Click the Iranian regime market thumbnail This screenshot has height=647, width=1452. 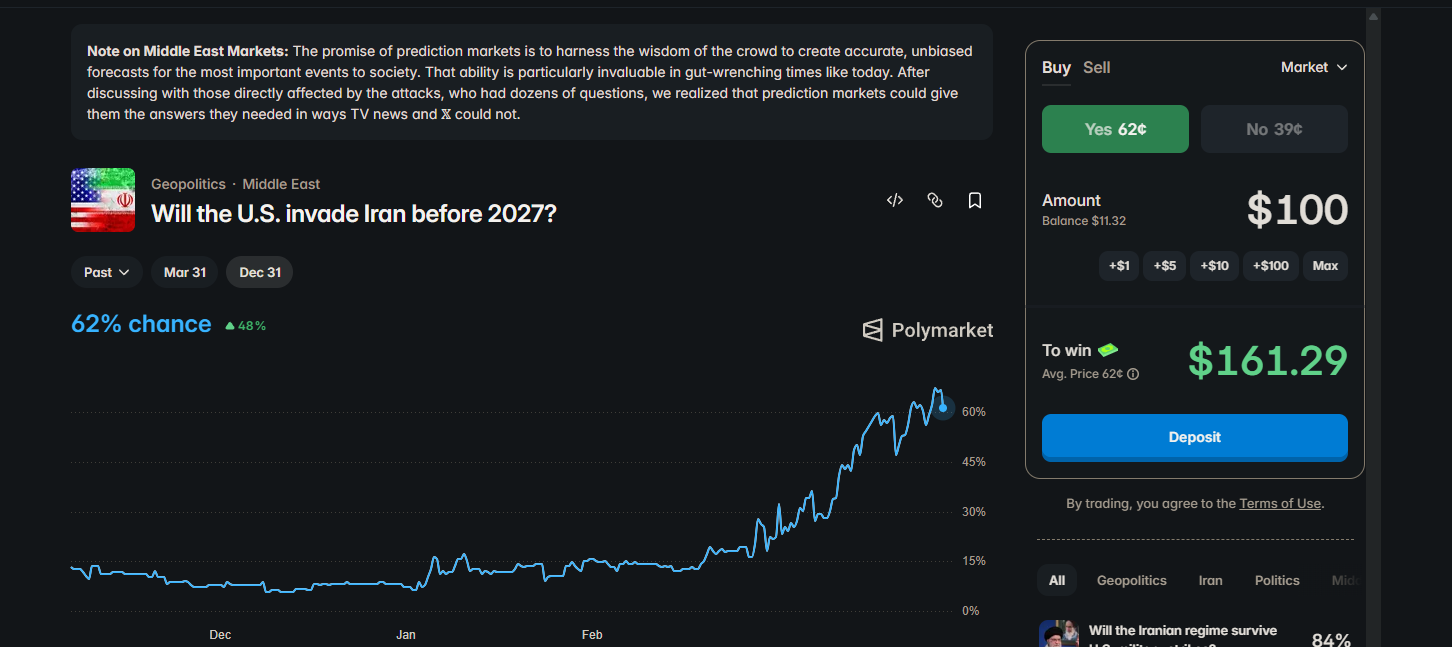coord(1058,634)
